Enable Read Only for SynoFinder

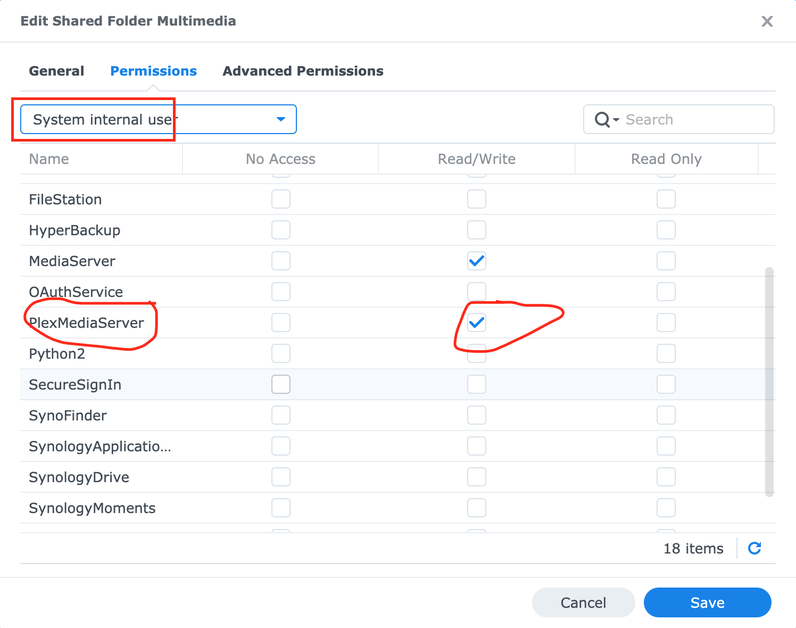666,415
